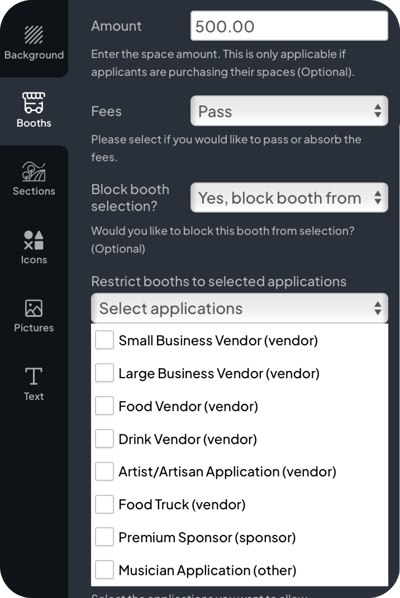400x598 pixels.
Task: Select the Text tool icon
Action: point(34,376)
